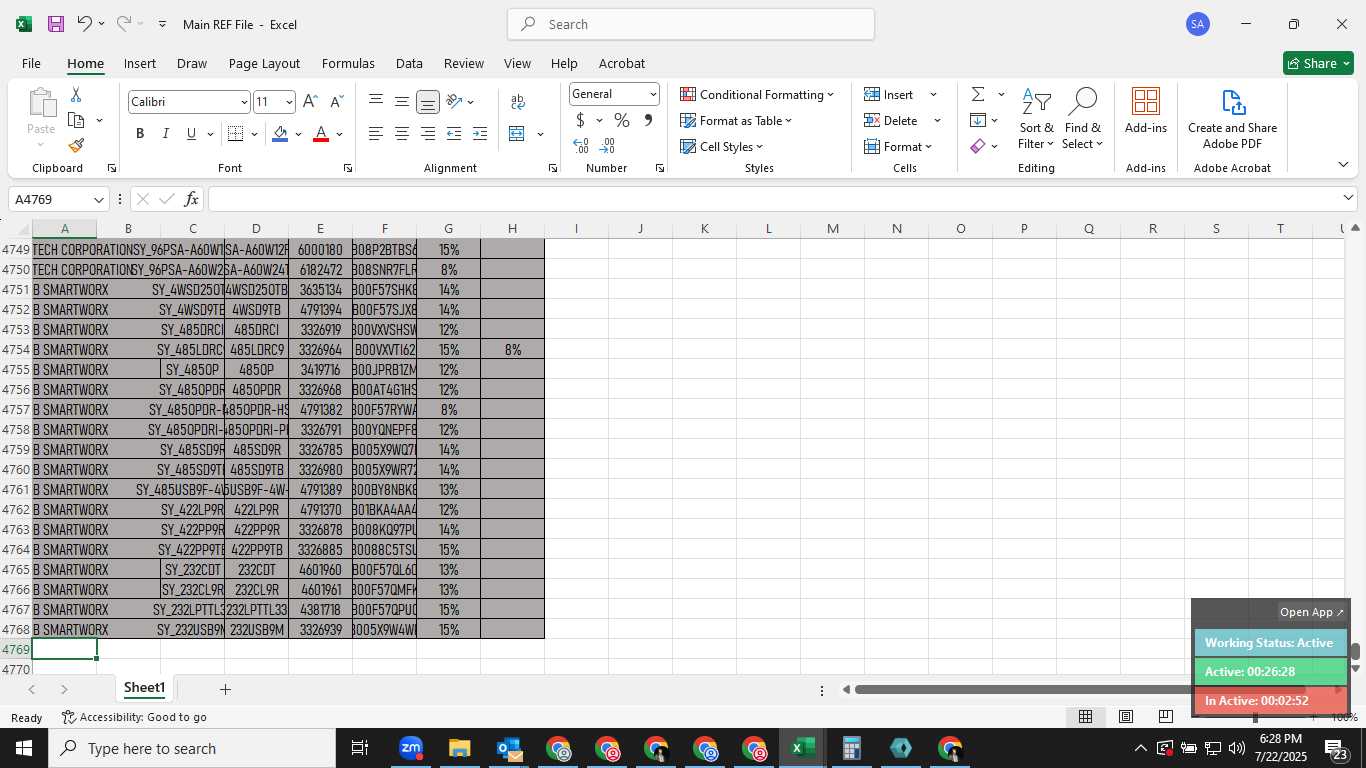Add a new sheet with plus button
Image resolution: width=1366 pixels, height=768 pixels.
[x=225, y=689]
